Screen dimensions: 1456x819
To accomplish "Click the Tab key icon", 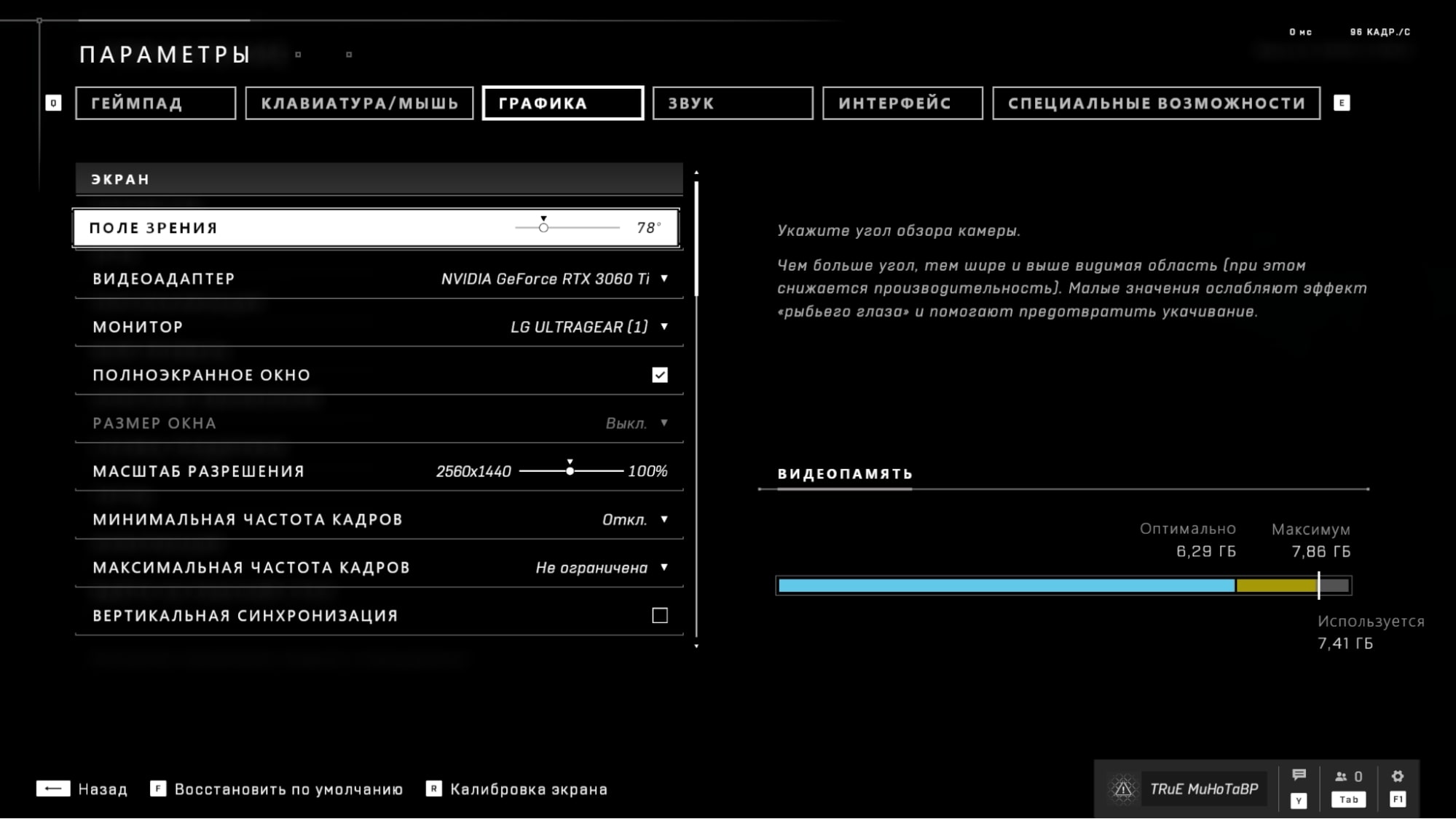I will pyautogui.click(x=1349, y=799).
